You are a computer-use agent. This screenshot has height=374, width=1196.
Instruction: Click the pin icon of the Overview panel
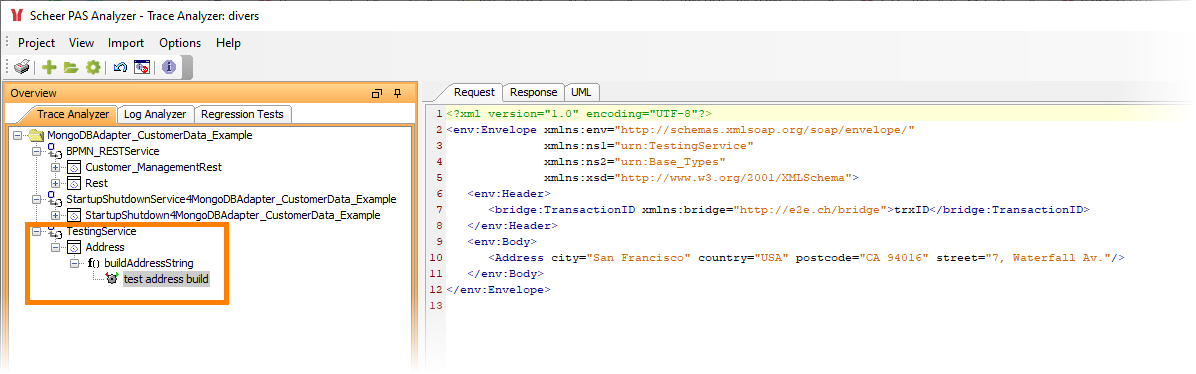point(397,93)
